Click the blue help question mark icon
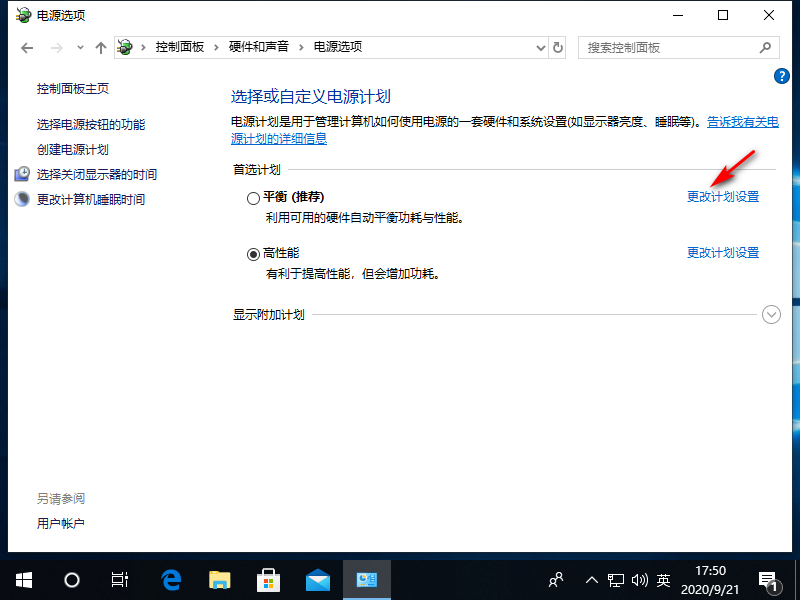The height and width of the screenshot is (600, 800). tap(783, 76)
